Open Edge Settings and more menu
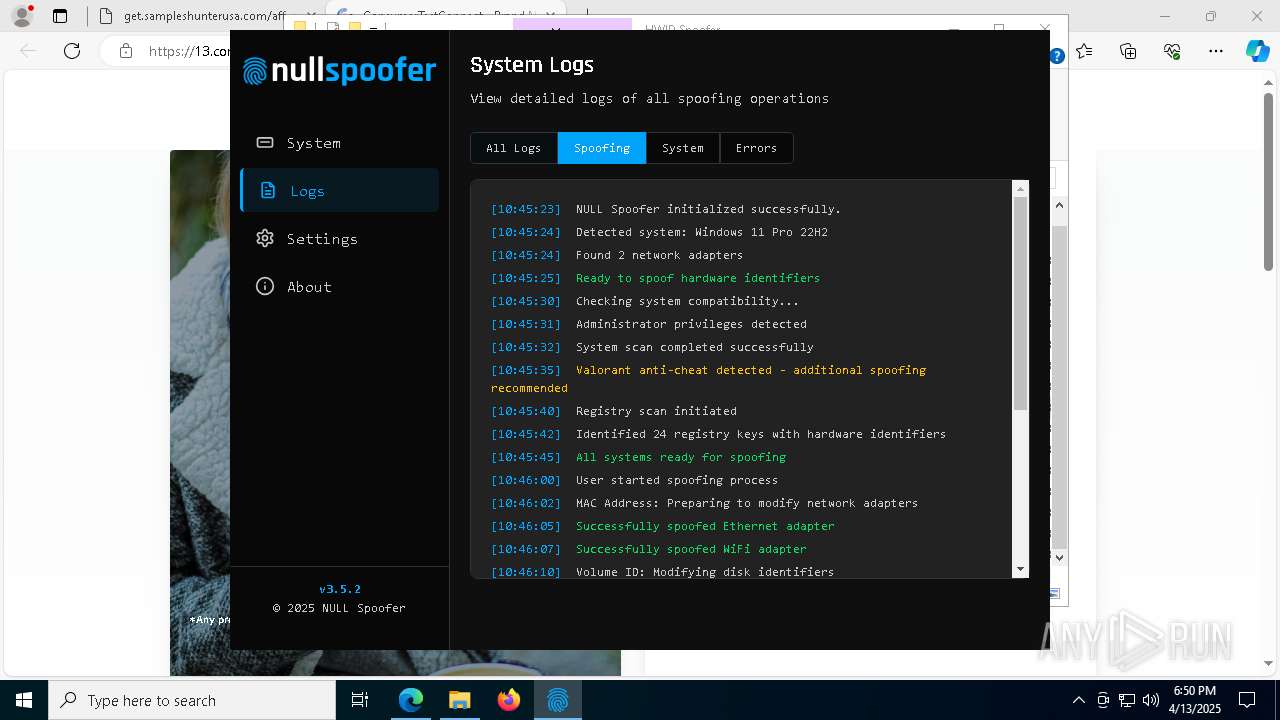Viewport: 1280px width, 720px height. pos(1216,51)
